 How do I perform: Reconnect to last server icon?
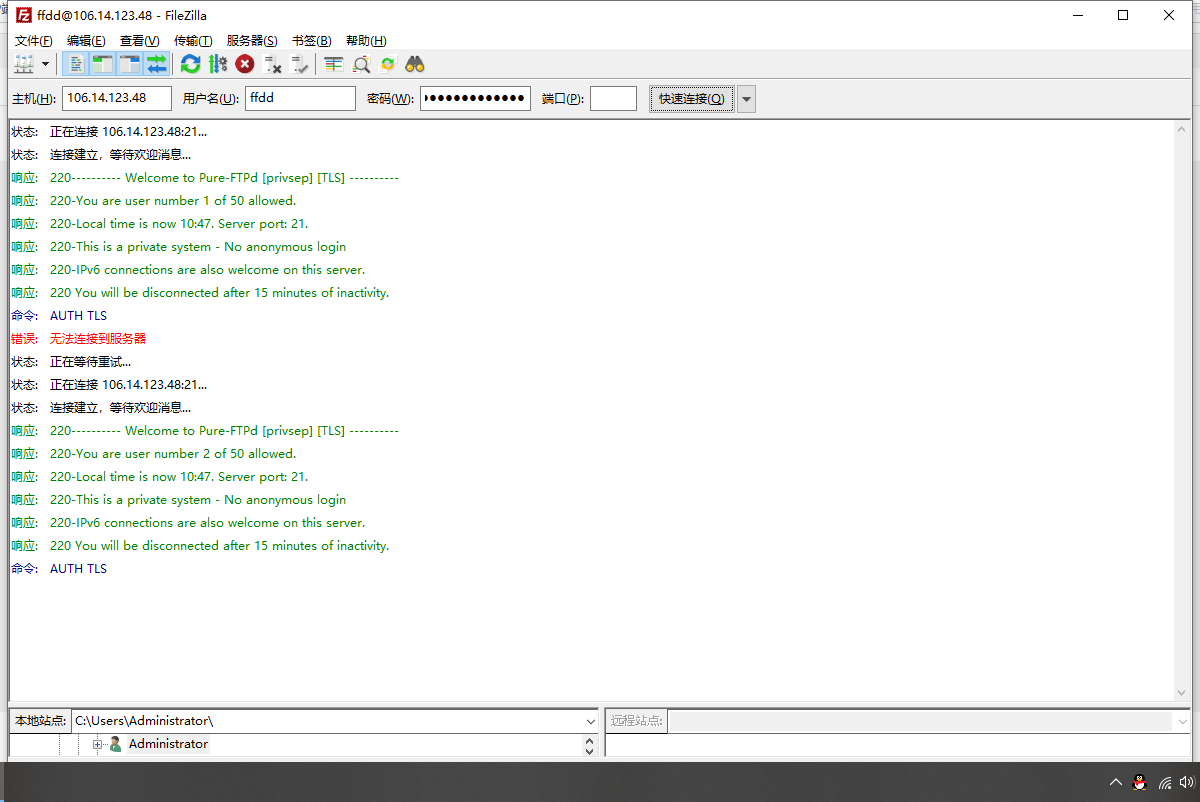(x=299, y=64)
